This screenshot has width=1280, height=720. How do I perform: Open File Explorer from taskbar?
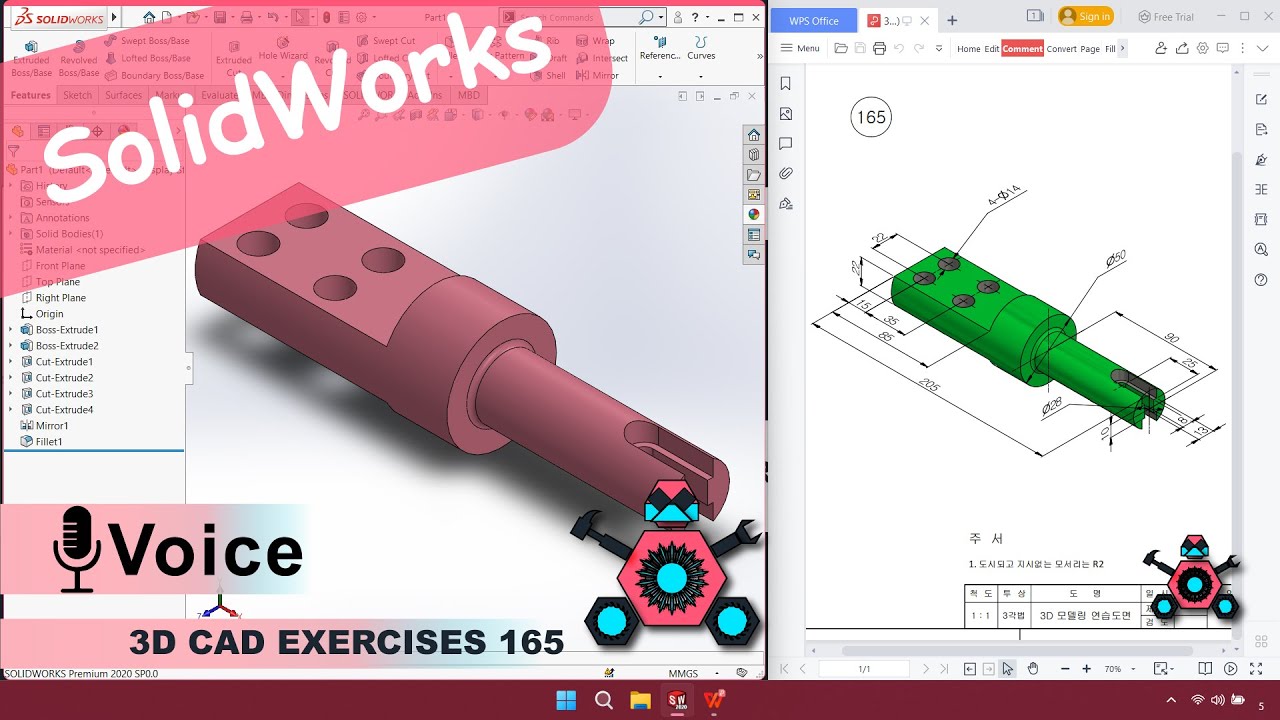640,700
